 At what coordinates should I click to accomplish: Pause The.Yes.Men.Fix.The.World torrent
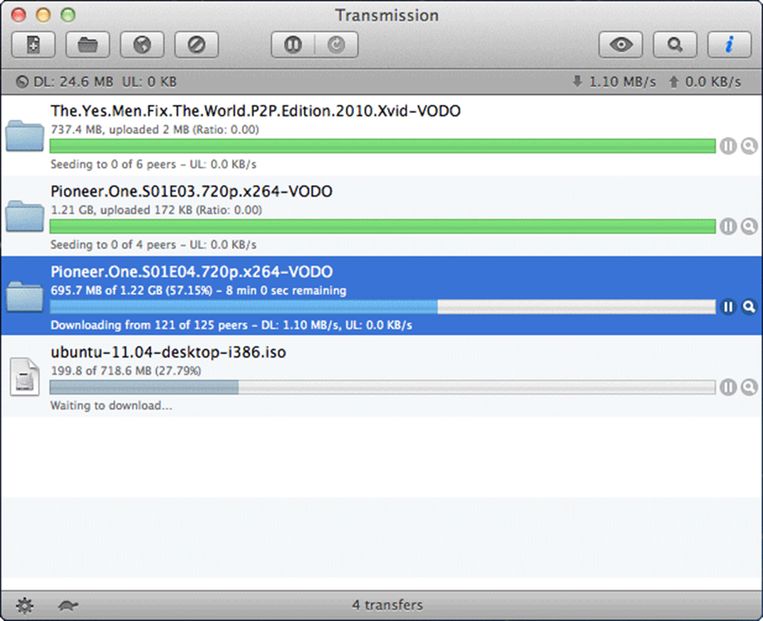tap(728, 146)
